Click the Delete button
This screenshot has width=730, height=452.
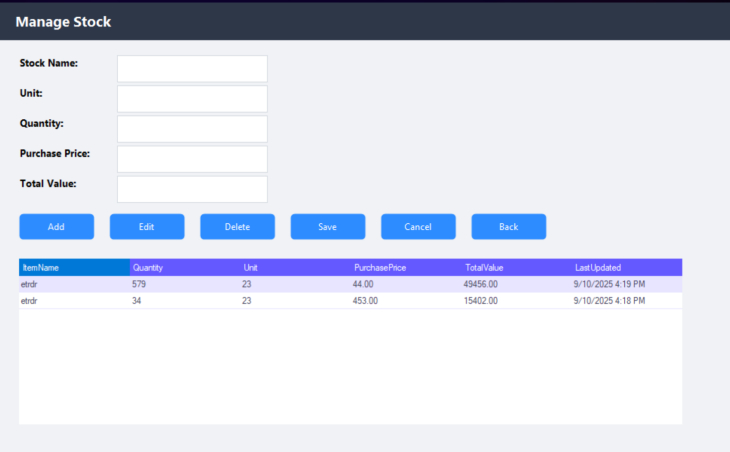[x=237, y=227]
